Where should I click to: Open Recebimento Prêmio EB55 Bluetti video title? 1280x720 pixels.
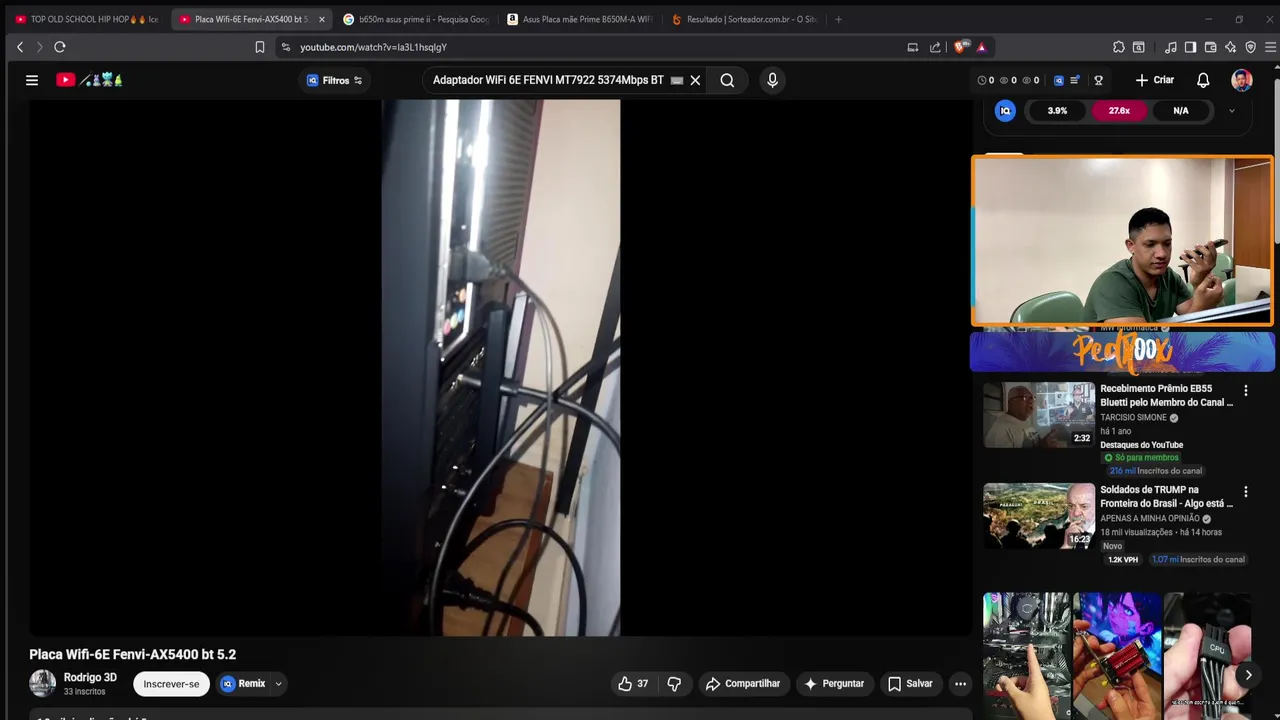tap(1166, 395)
